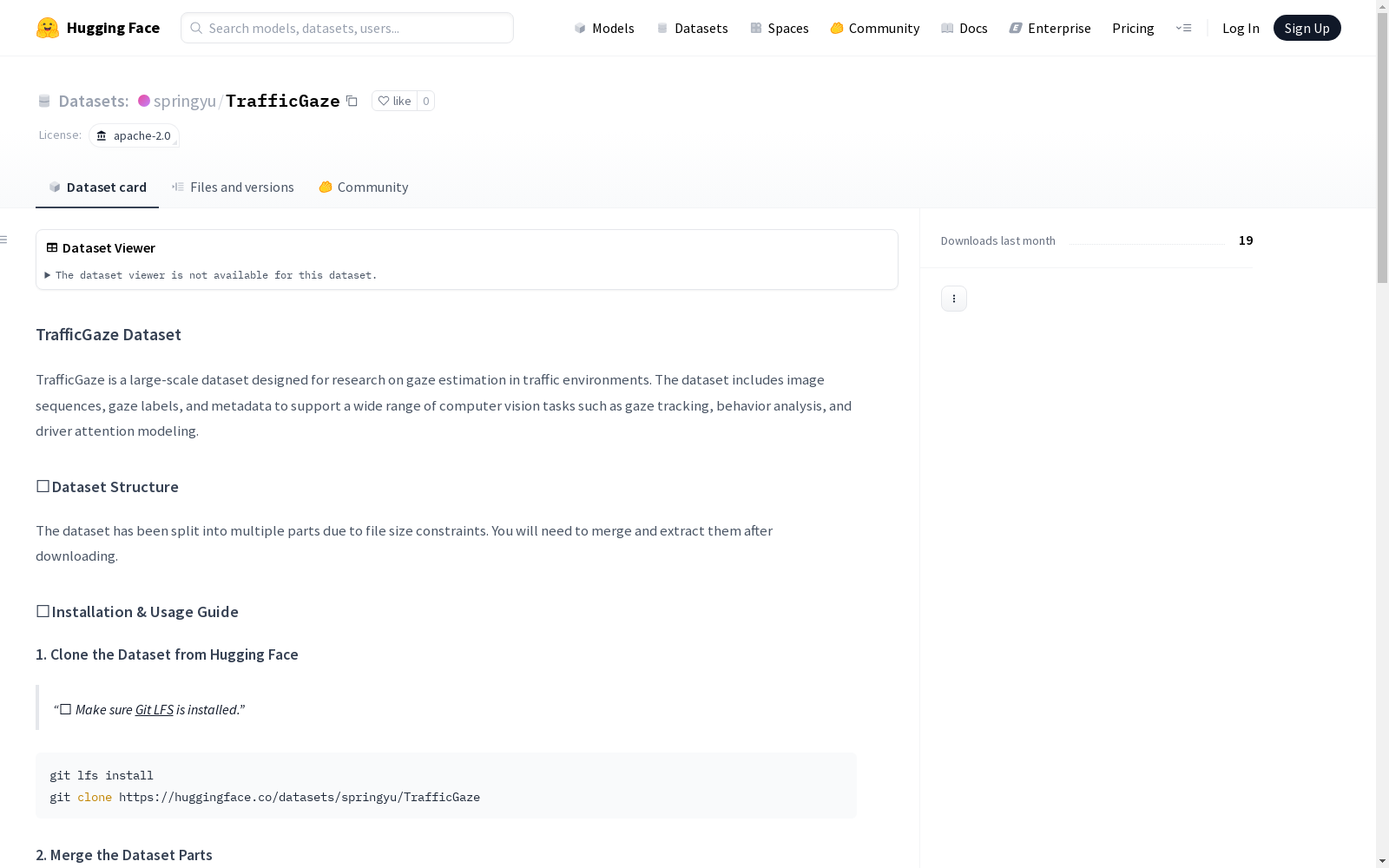Like the TrafficGaze dataset
The width and height of the screenshot is (1389, 868).
pyautogui.click(x=395, y=101)
